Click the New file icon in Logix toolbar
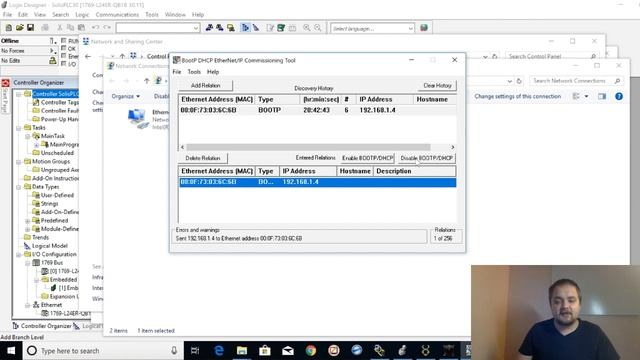This screenshot has height=360, width=640. 9,28
